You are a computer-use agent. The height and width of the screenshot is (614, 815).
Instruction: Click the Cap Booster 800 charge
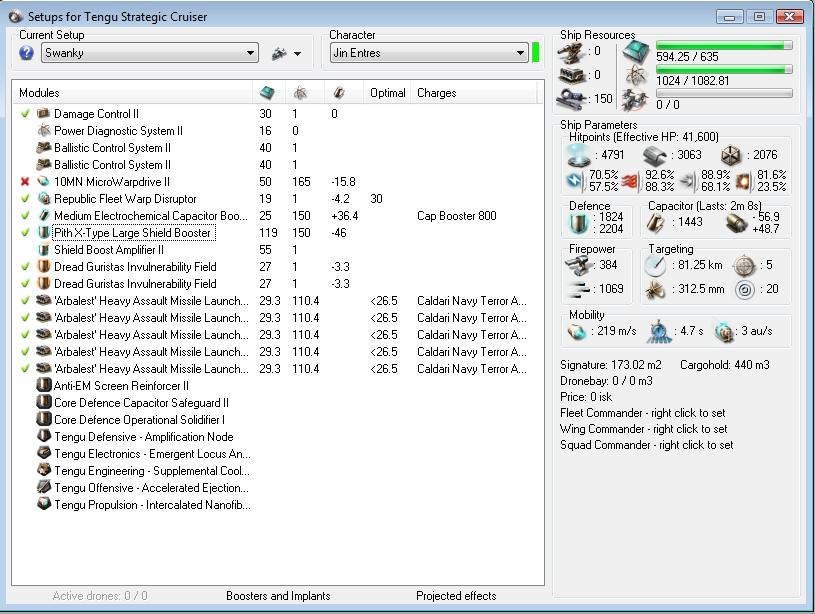pyautogui.click(x=456, y=216)
